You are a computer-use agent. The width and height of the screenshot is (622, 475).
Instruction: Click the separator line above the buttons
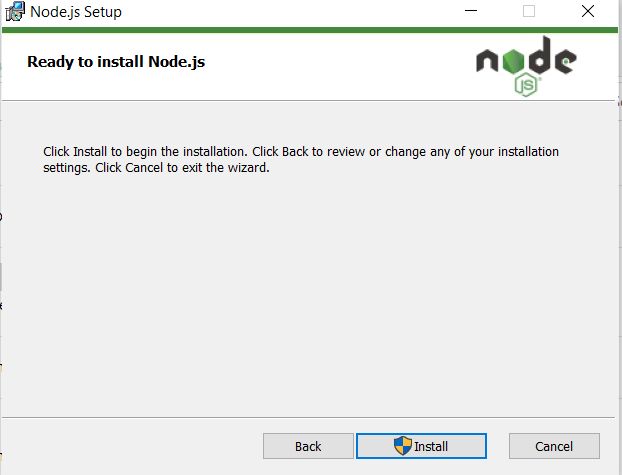(308, 417)
